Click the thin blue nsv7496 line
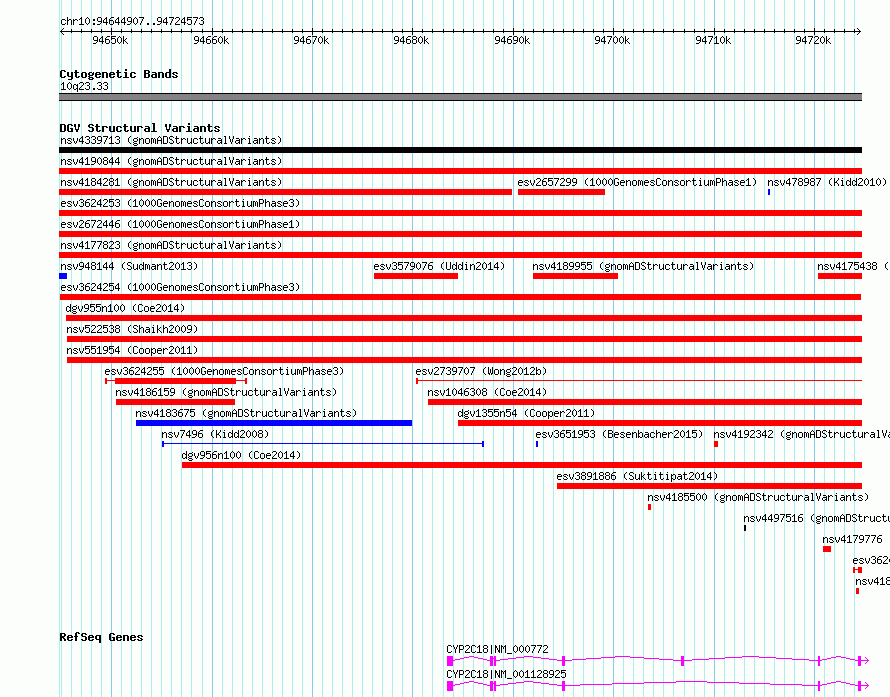This screenshot has height=697, width=890. [x=323, y=444]
